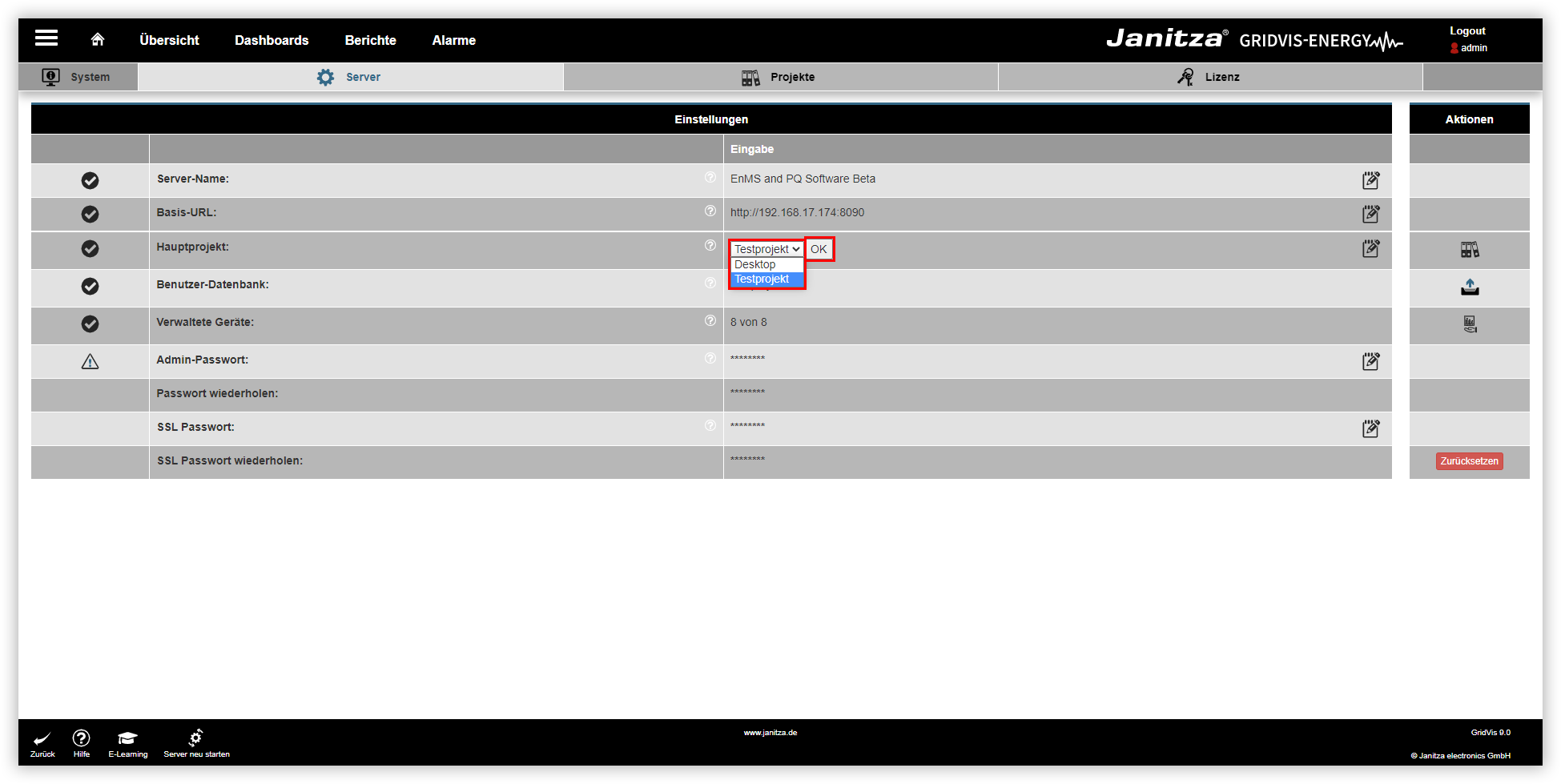Switch to the Projekte tab

[780, 76]
